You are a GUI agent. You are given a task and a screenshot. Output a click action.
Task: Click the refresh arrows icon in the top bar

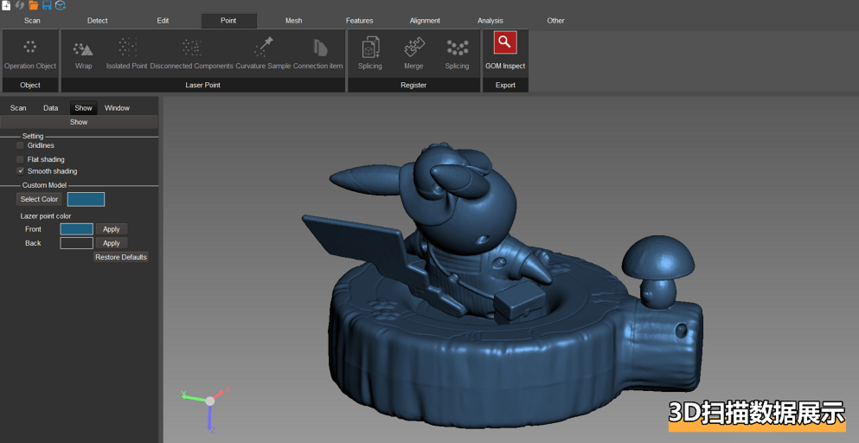20,5
